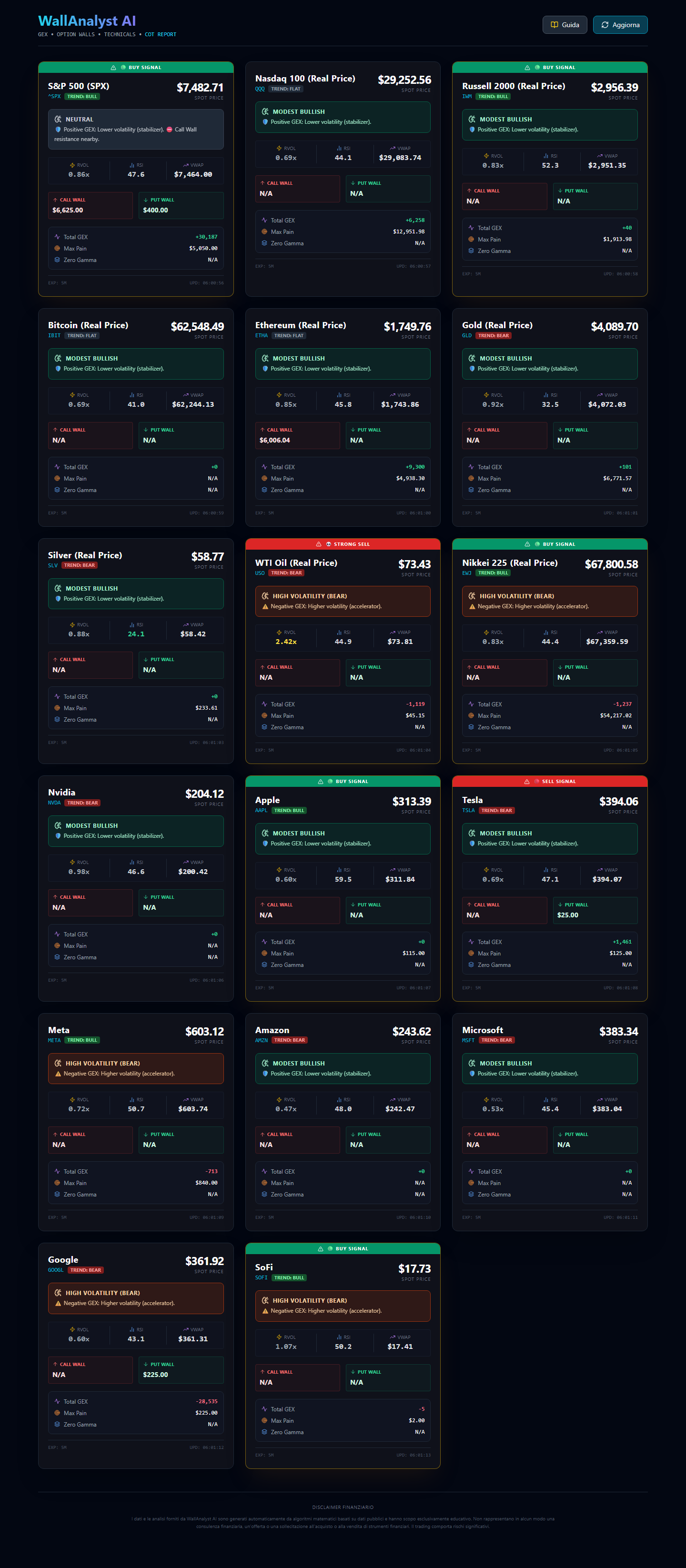The height and width of the screenshot is (1568, 686).
Task: Click Gold Max Pain value $6,771.57
Action: point(617,478)
